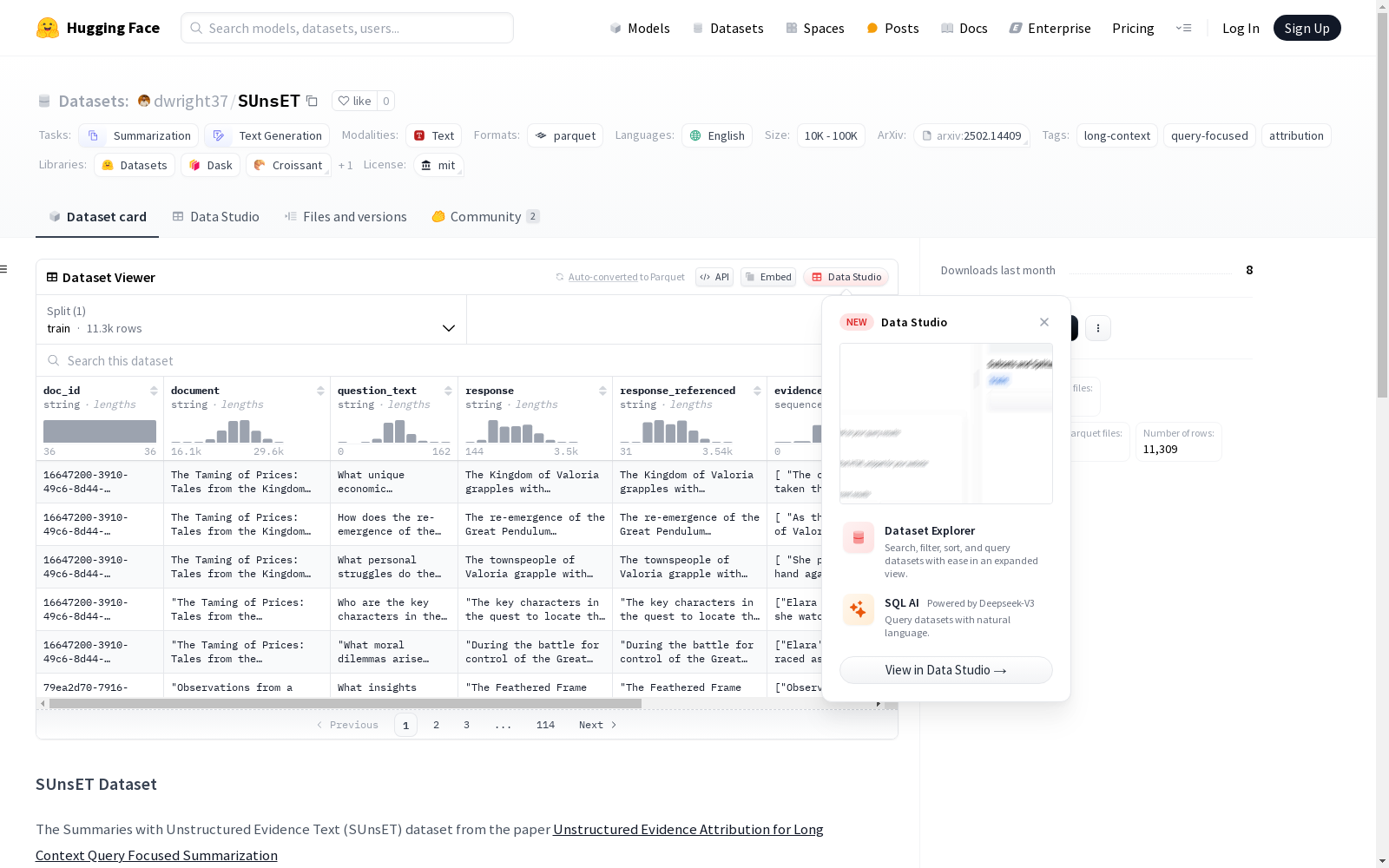The image size is (1389, 868).
Task: Click the API button in Dataset Viewer
Action: coord(714,277)
